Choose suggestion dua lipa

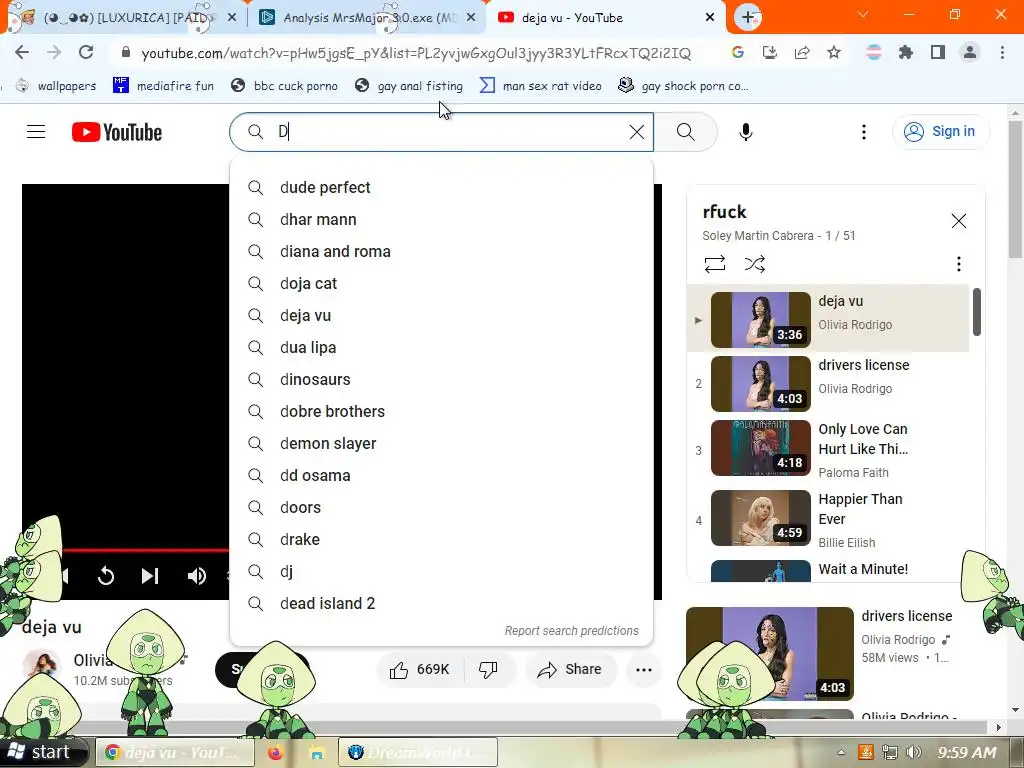coord(441,347)
